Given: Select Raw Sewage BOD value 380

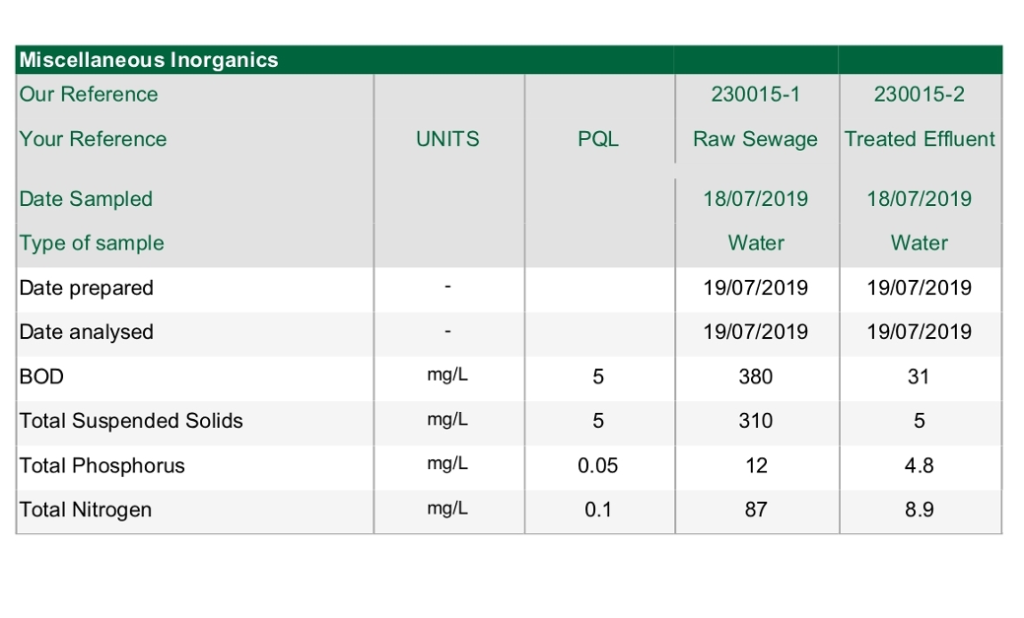Looking at the screenshot, I should click(x=755, y=377).
